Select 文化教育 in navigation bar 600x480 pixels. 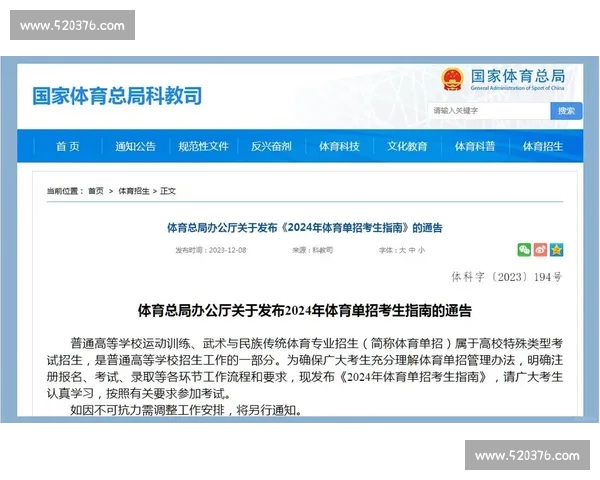pyautogui.click(x=407, y=146)
